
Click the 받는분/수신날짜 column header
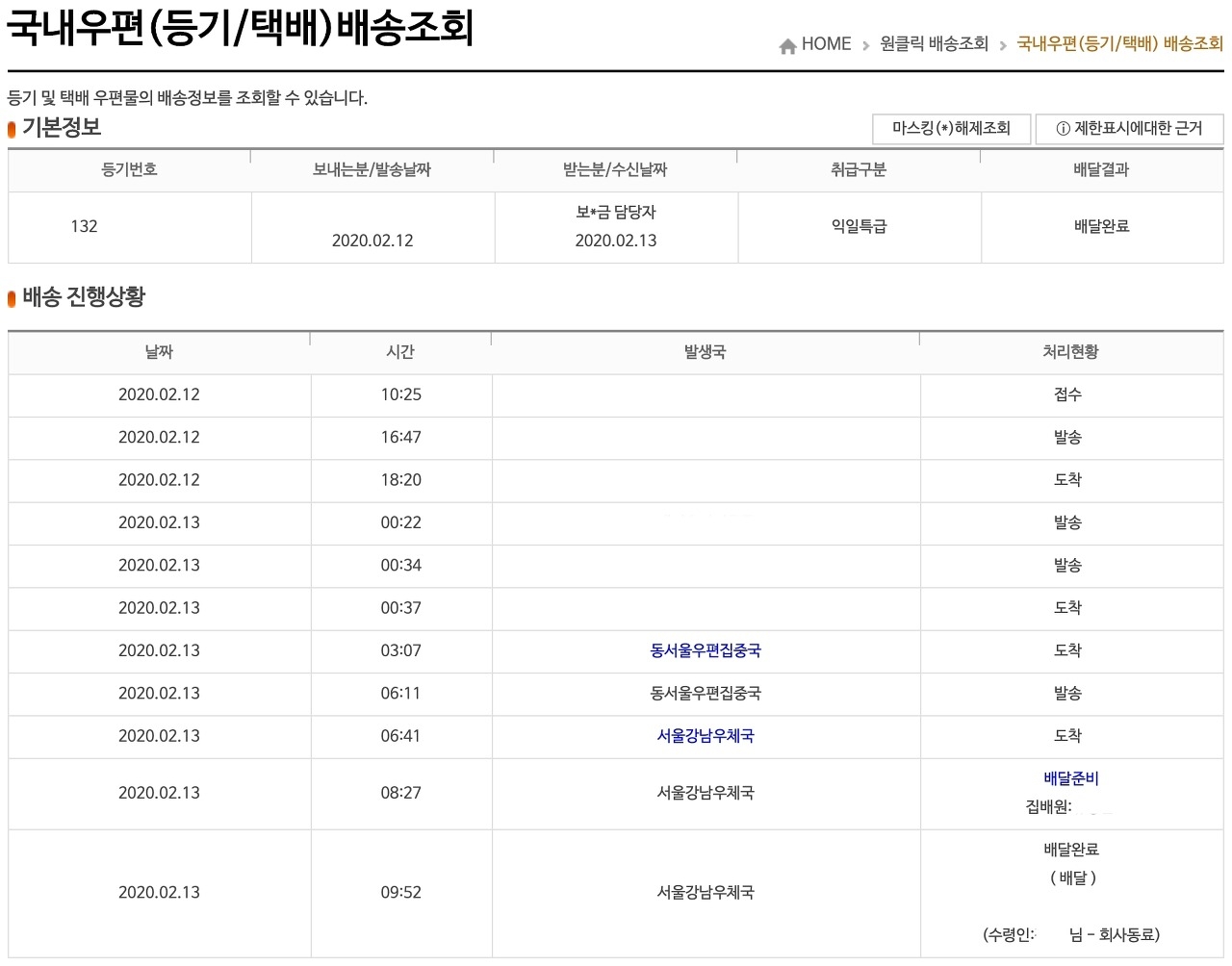(616, 169)
